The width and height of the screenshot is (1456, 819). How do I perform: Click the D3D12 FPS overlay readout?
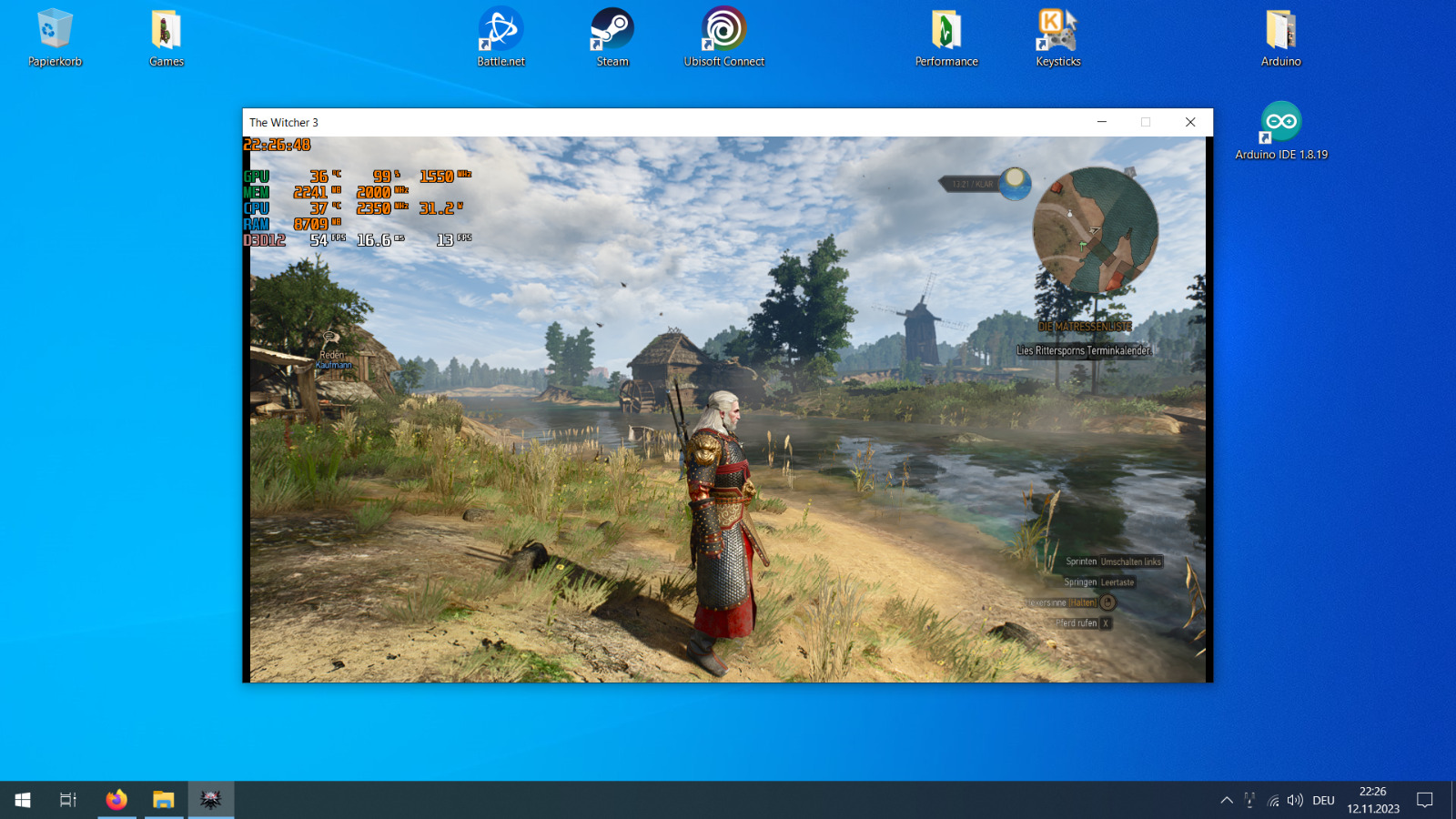coord(358,240)
